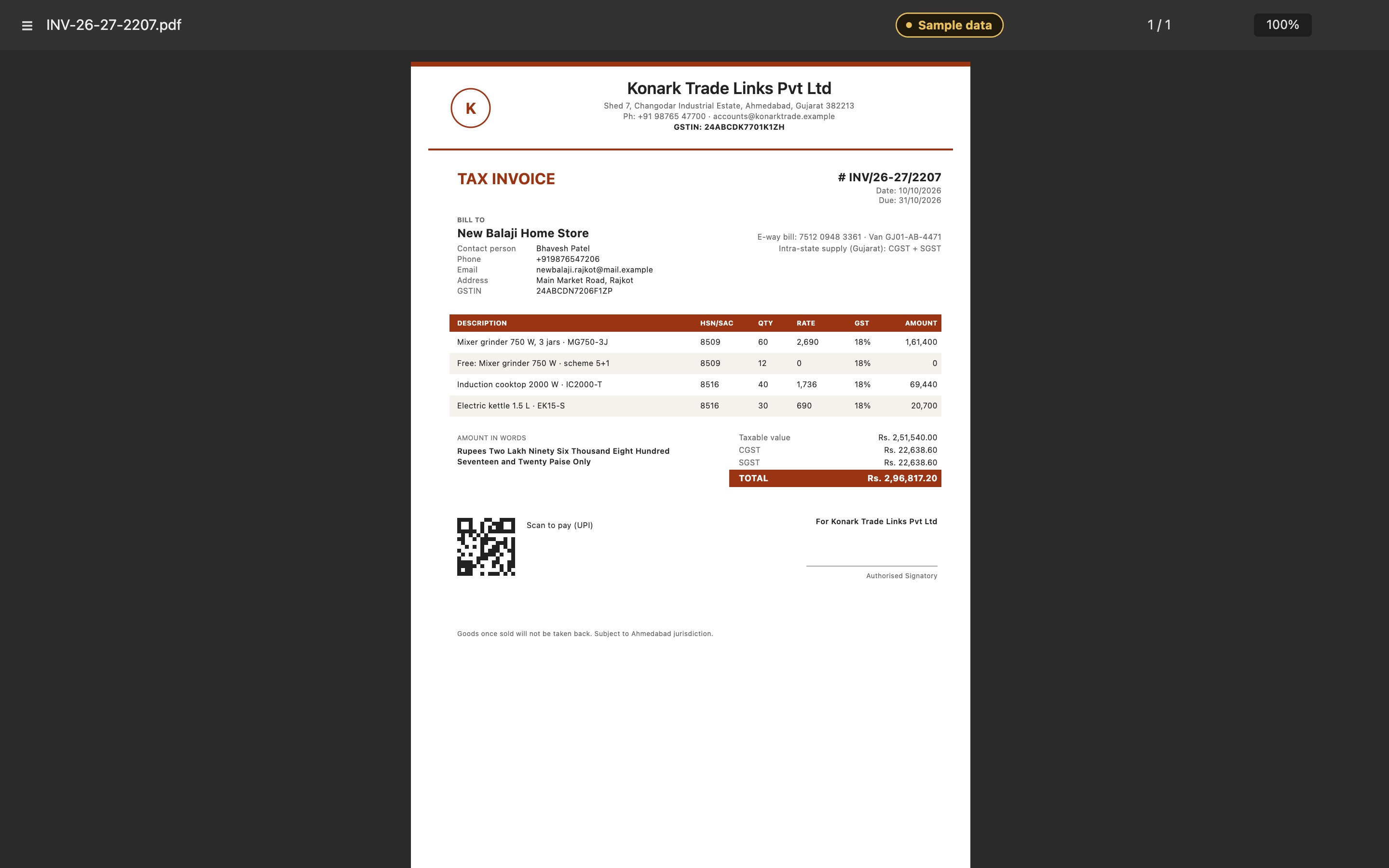Click the Rupees Two Lakh Ninety Six Thousand text

click(x=563, y=456)
